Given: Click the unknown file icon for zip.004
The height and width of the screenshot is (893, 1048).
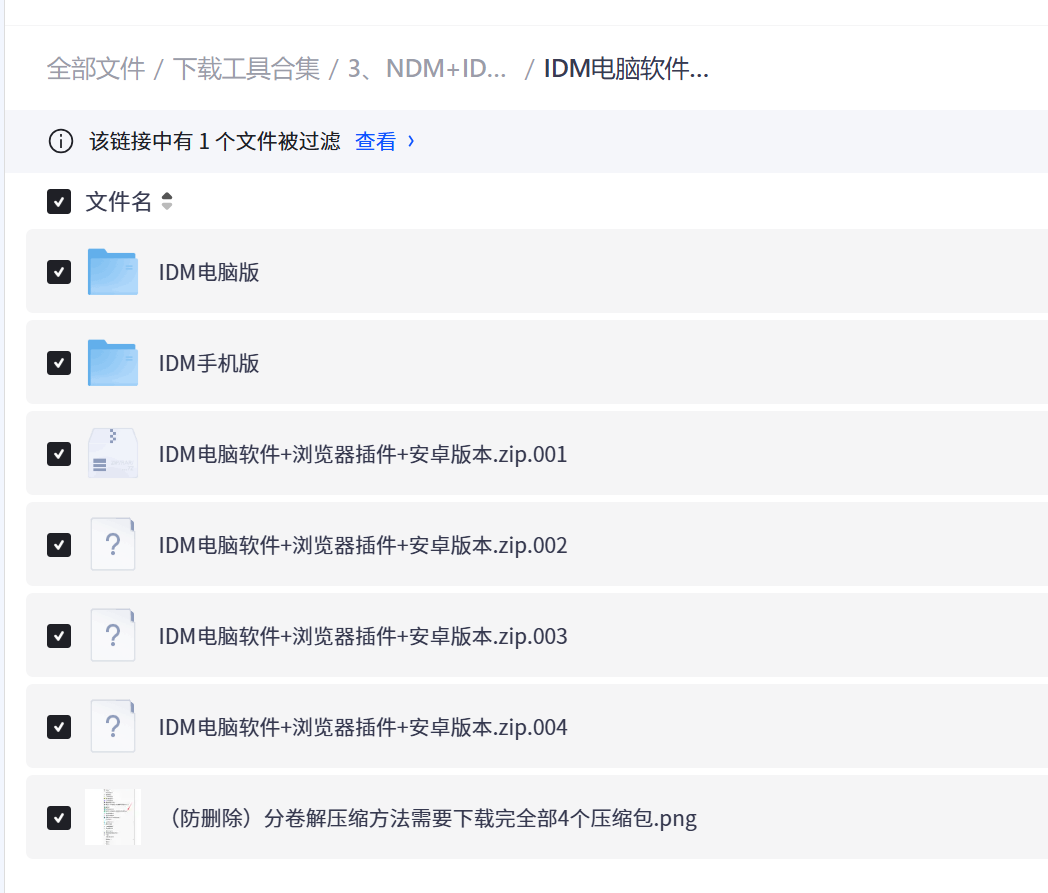Looking at the screenshot, I should pos(113,726).
